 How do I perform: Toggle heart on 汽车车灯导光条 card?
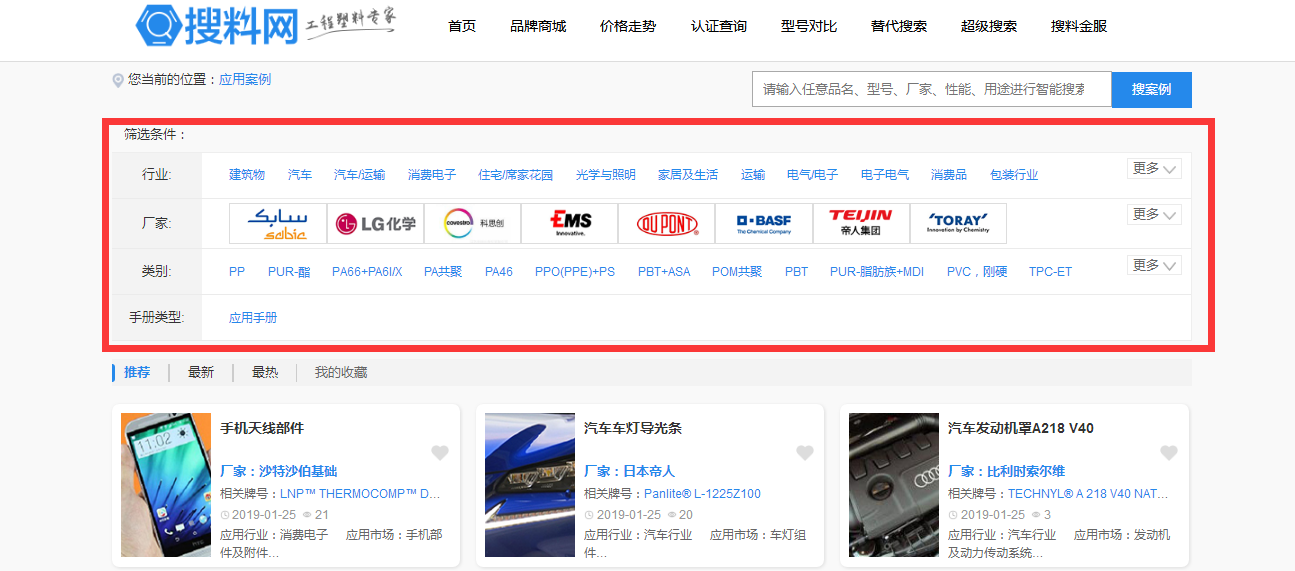(804, 453)
